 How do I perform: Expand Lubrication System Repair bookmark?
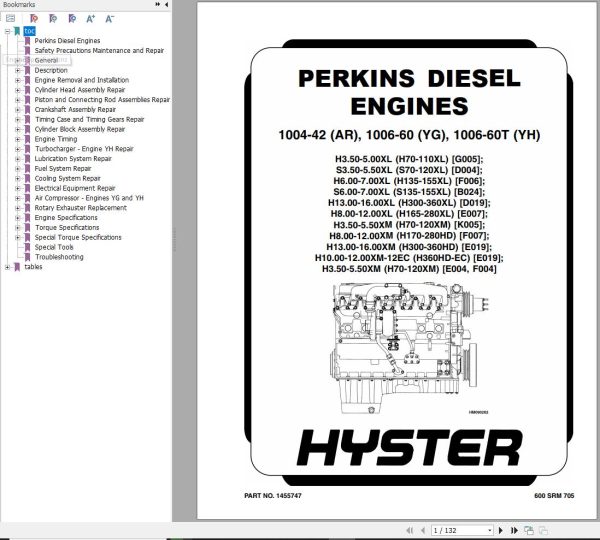[18, 159]
